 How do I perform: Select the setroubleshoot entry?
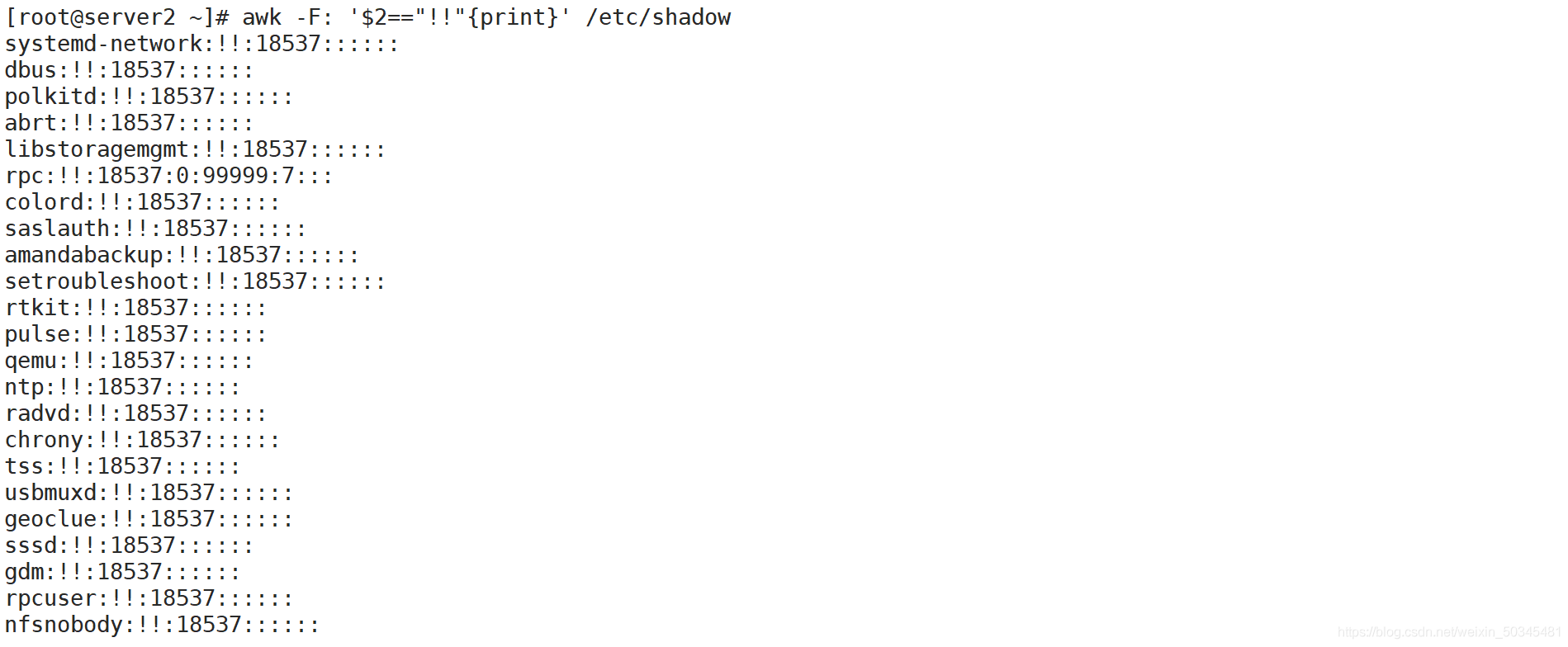pos(195,281)
